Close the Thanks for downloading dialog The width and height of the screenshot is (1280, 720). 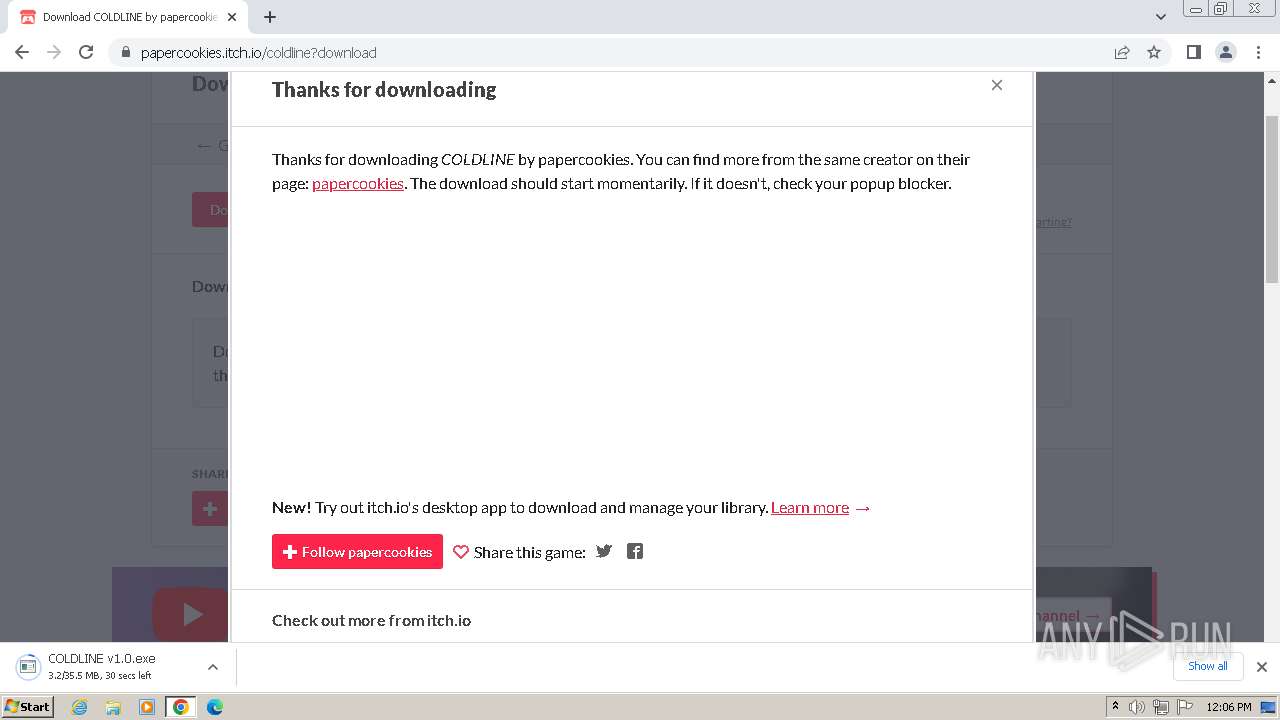pos(996,85)
